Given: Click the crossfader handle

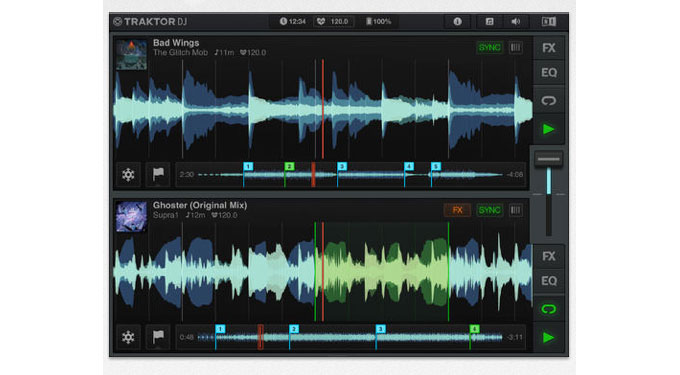Looking at the screenshot, I should tap(549, 159).
